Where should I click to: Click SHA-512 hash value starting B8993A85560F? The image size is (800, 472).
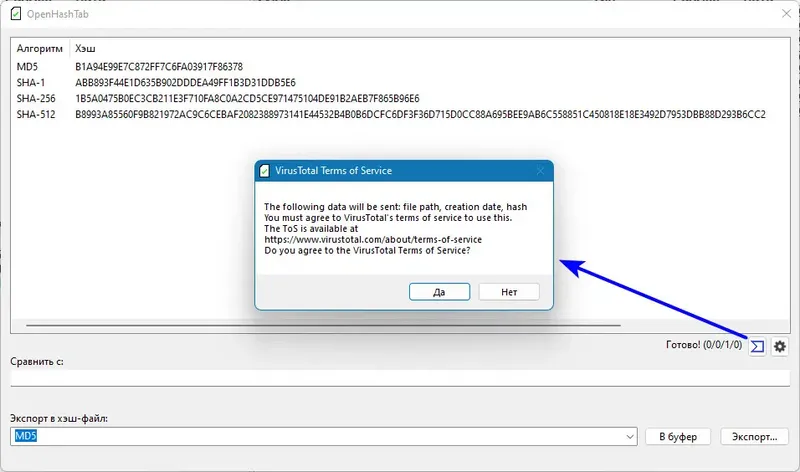pyautogui.click(x=420, y=114)
